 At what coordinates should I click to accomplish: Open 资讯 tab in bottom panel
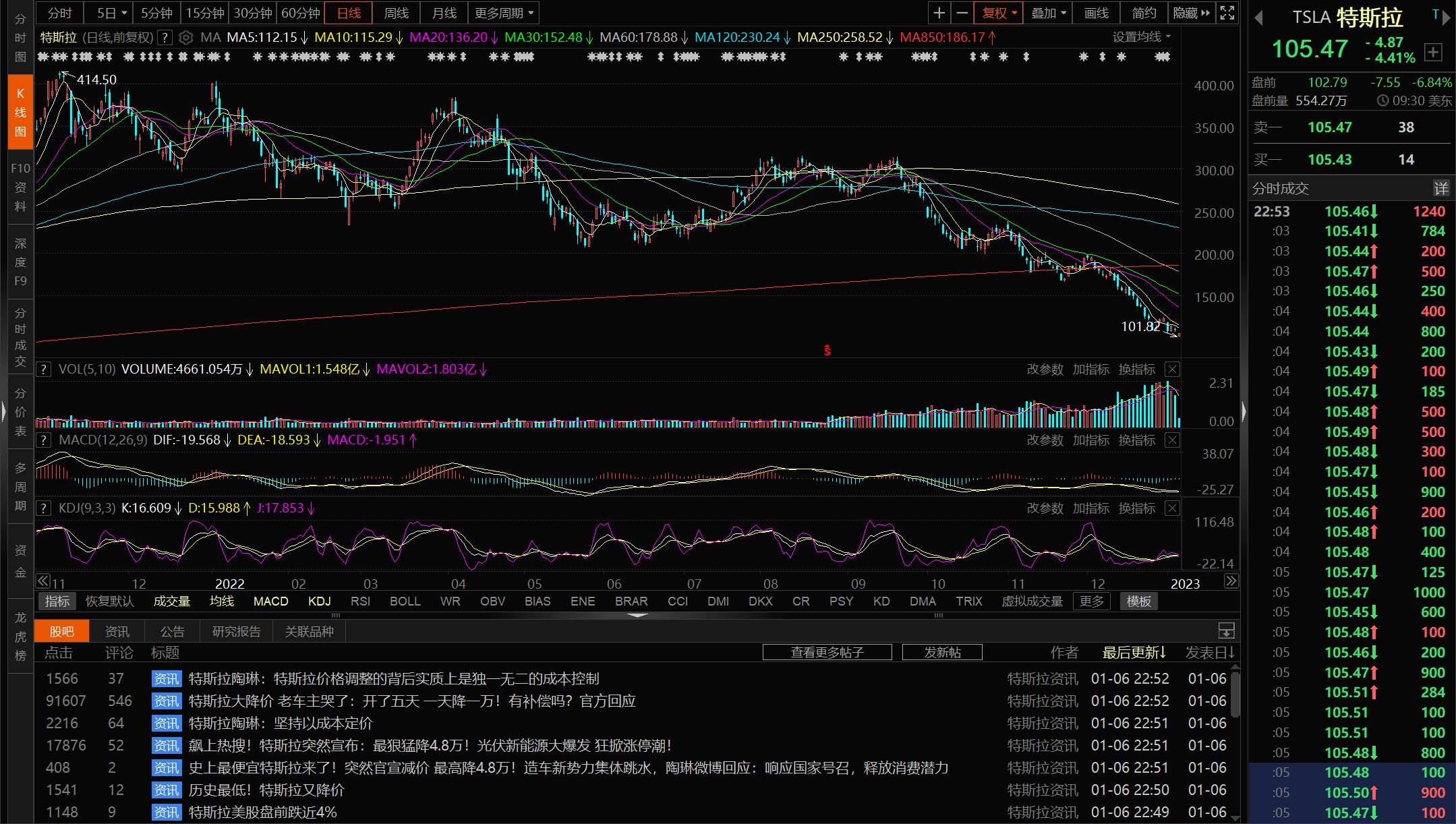117,631
